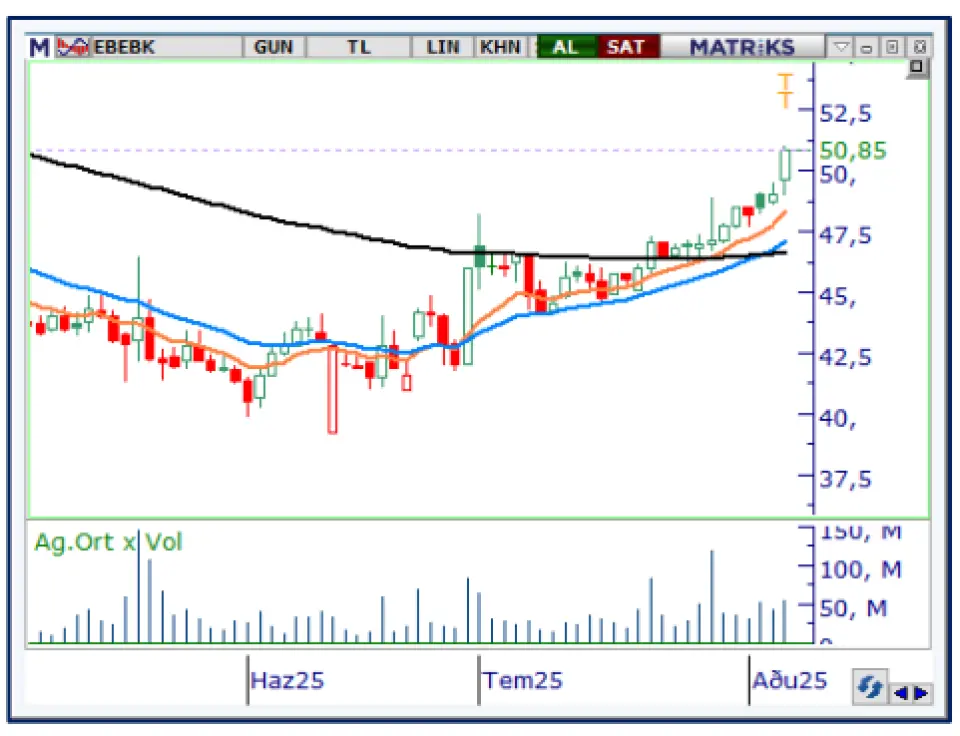
Task: Click the Ağu25 date label
Action: click(790, 680)
